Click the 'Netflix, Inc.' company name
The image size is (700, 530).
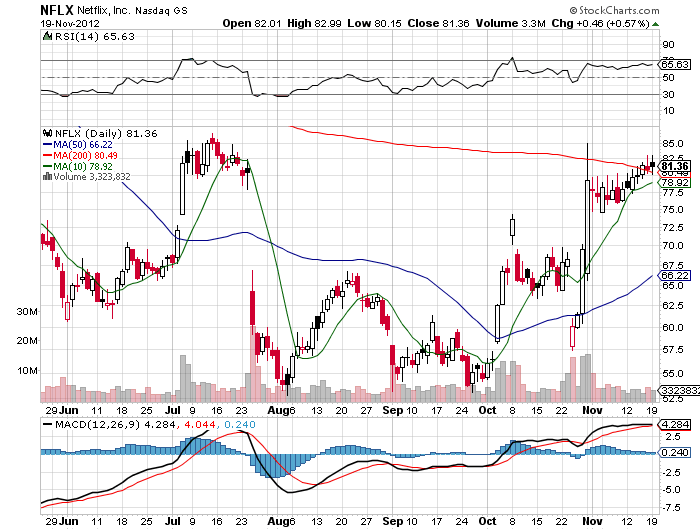coord(104,10)
